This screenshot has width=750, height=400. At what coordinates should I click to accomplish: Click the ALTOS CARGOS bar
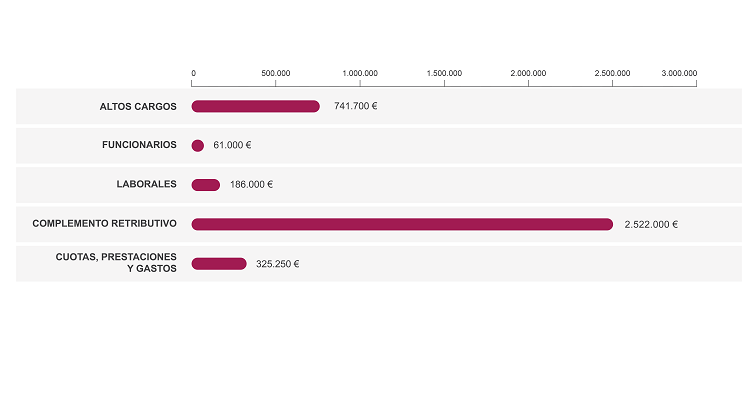click(255, 106)
